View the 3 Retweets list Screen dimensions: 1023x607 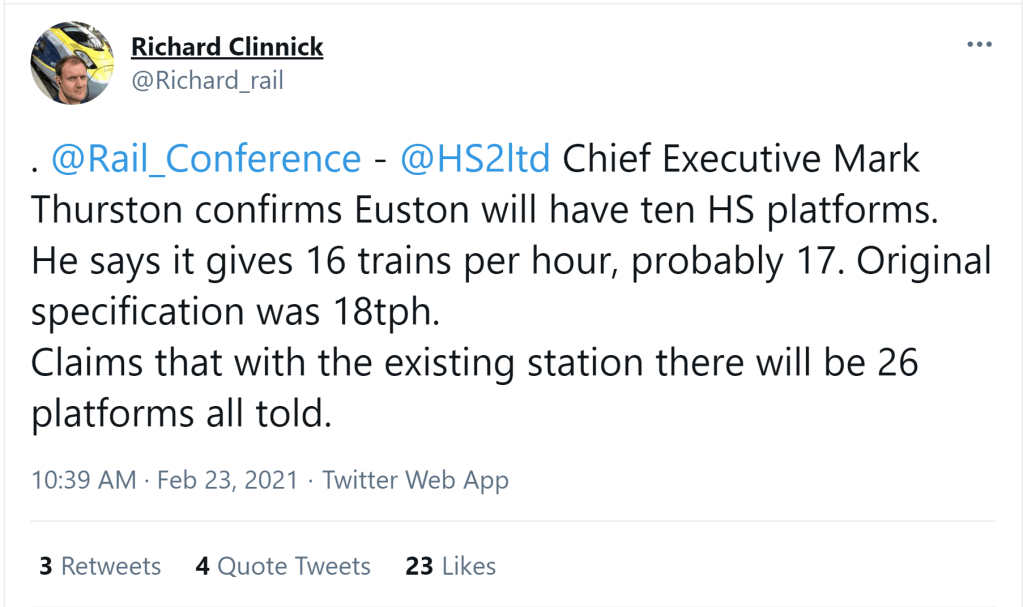click(x=100, y=566)
